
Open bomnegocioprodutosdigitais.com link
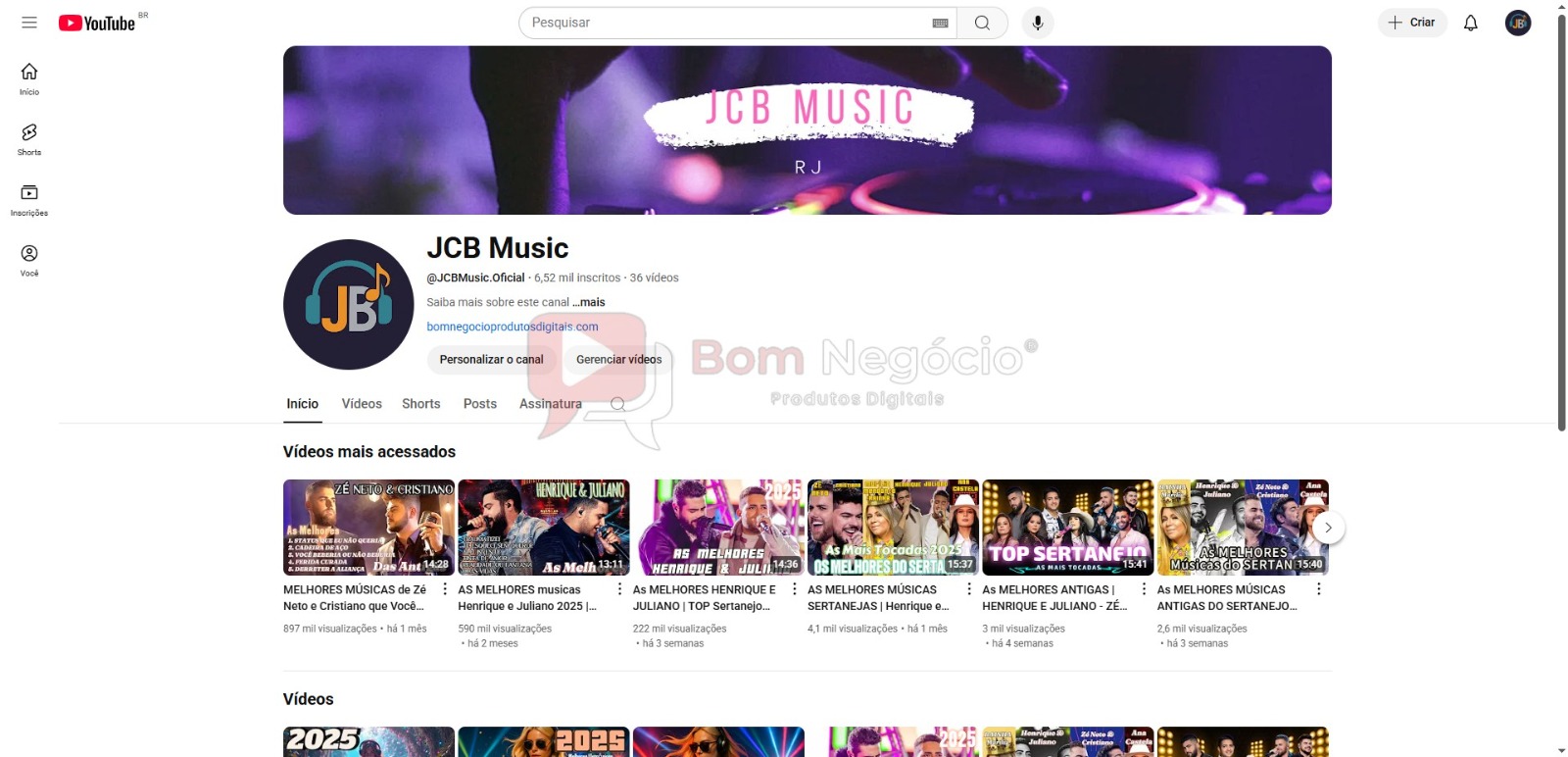coord(513,327)
